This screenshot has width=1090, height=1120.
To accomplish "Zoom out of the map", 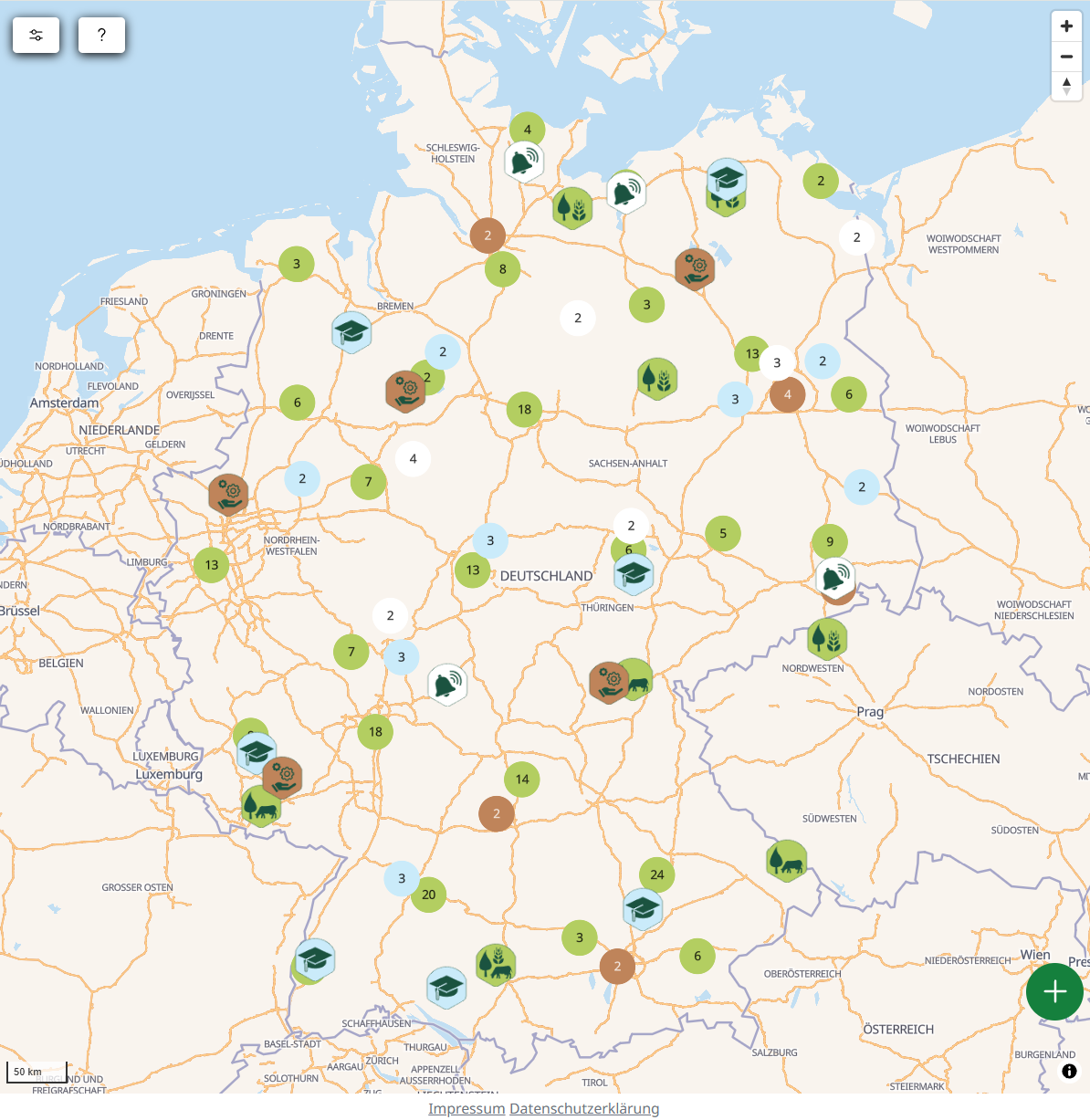I will pos(1066,57).
